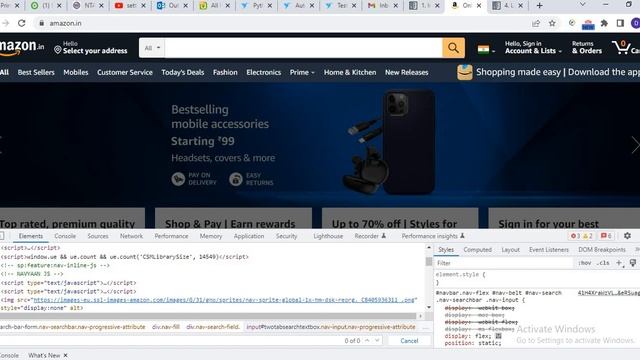Switch to the Performance DevTools tab
This screenshot has width=640, height=360.
pyautogui.click(x=171, y=236)
